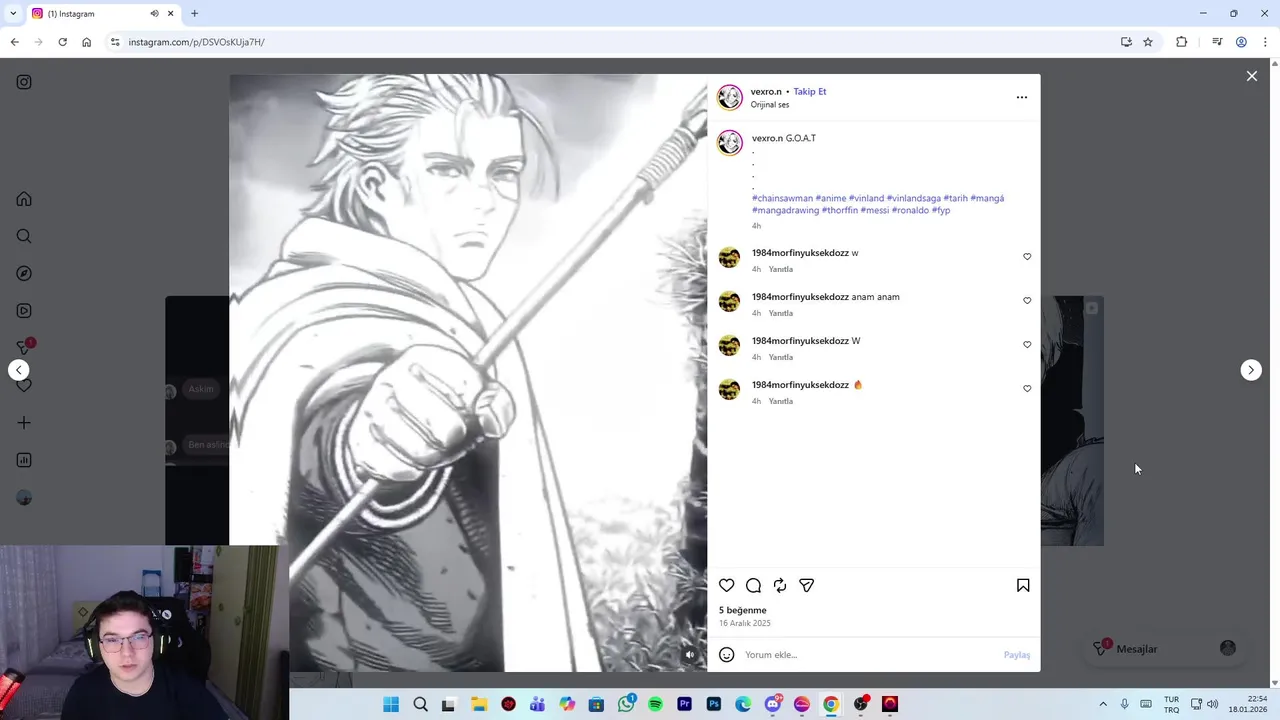Open a new browser tab

click(x=194, y=13)
